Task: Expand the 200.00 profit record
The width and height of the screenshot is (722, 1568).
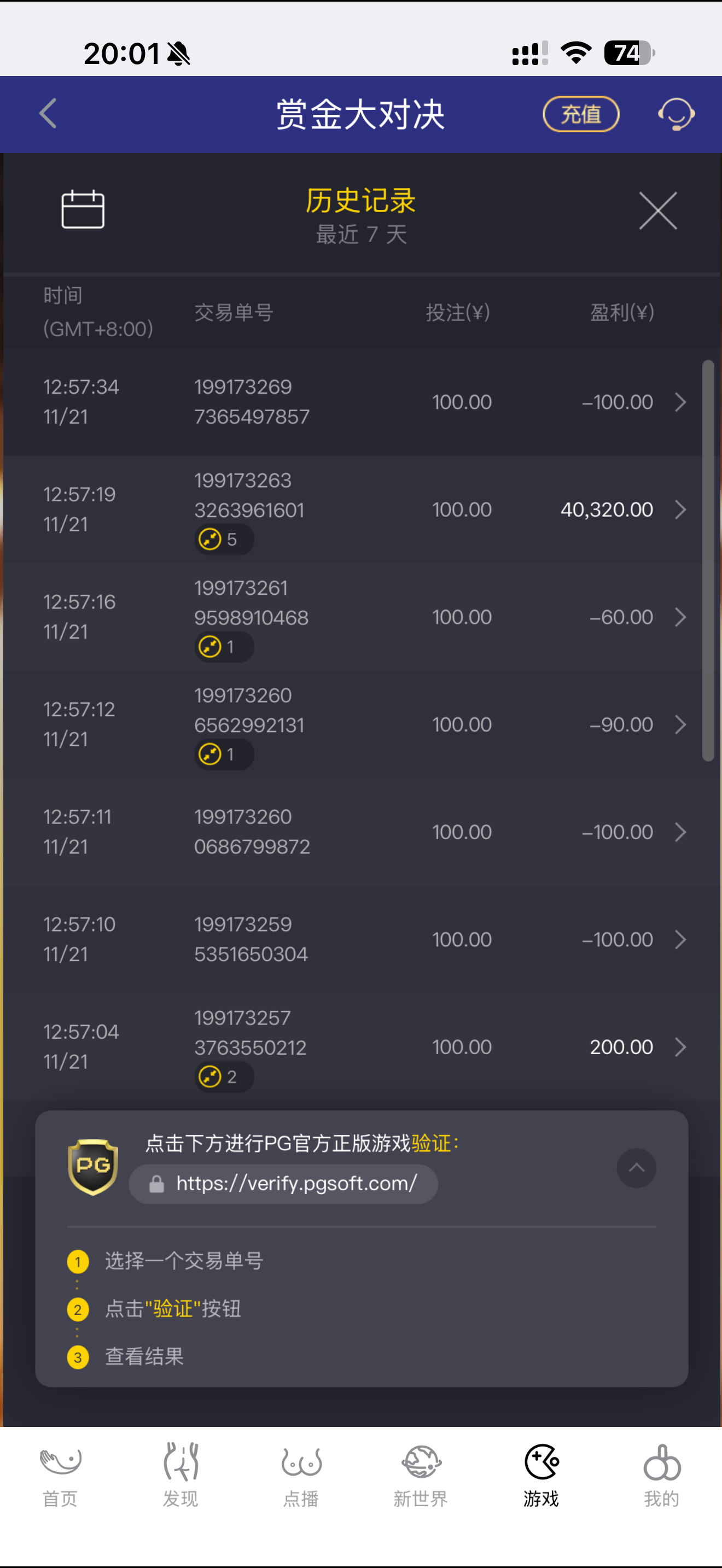Action: click(x=680, y=1047)
